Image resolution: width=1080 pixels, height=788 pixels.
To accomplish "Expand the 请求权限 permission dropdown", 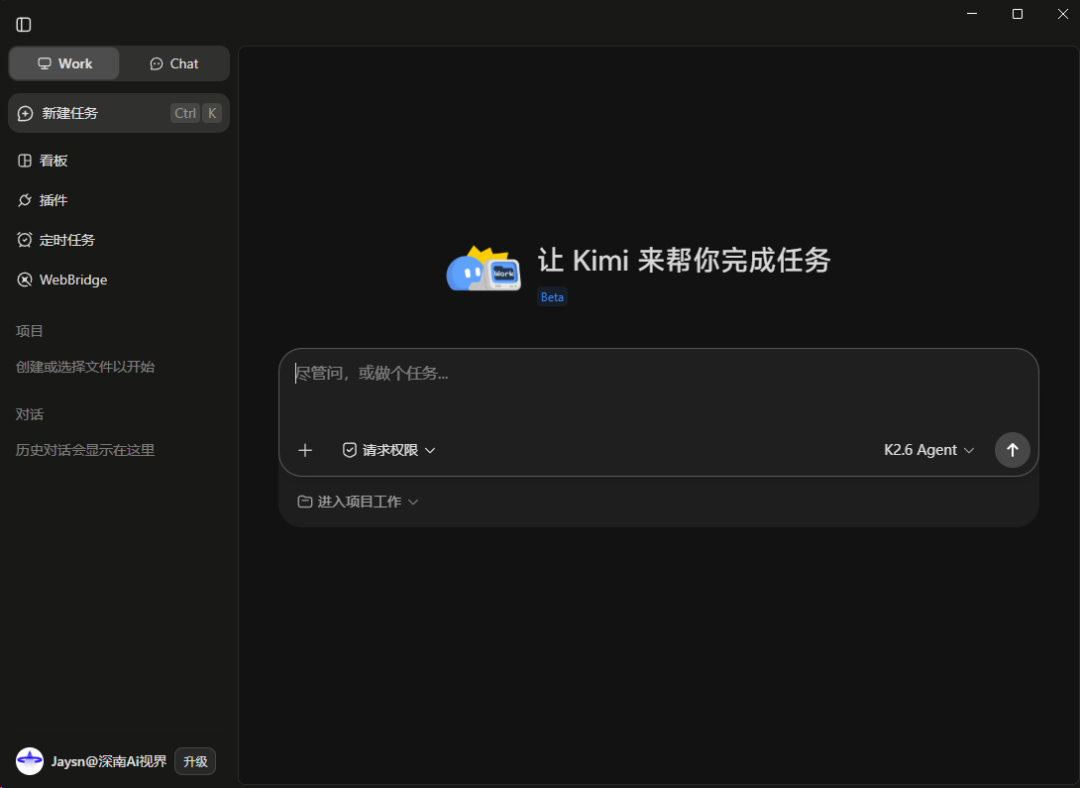I will (x=389, y=450).
